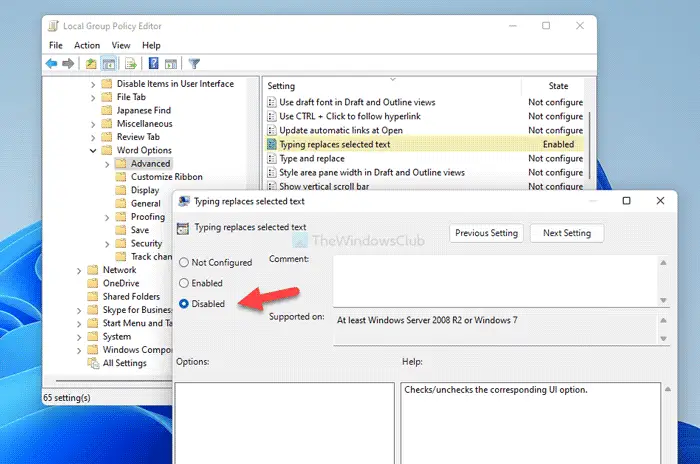Expand the Proofing tree node

[107, 218]
